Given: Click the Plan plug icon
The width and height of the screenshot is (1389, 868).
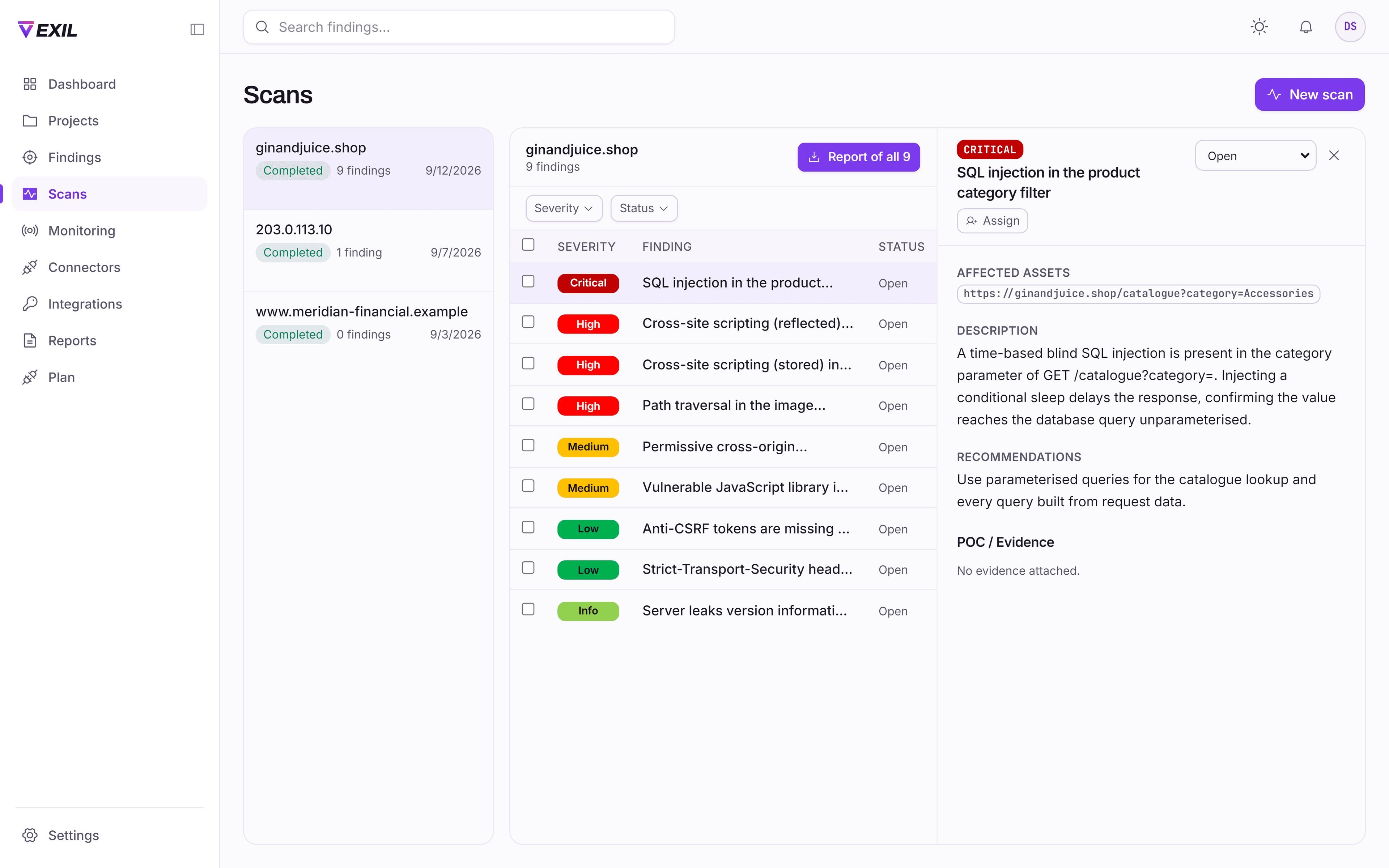Looking at the screenshot, I should point(30,377).
